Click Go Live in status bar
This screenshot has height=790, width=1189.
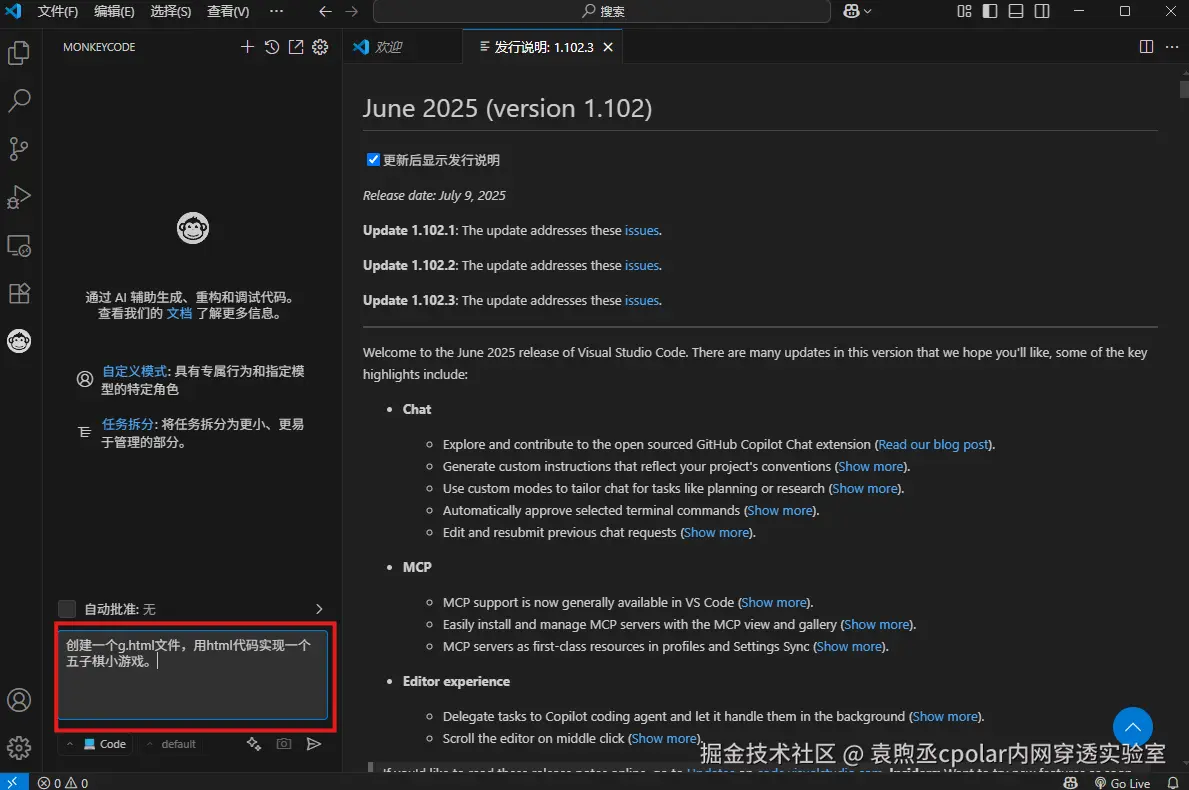1122,782
